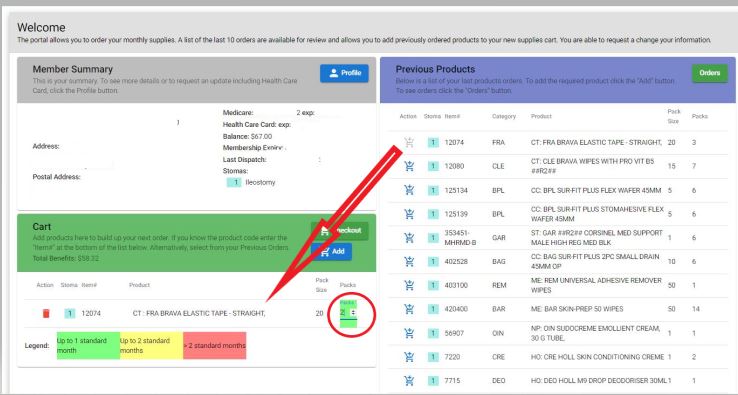
Task: Add item 7715 Drop Deodoriser to cart
Action: point(409,380)
